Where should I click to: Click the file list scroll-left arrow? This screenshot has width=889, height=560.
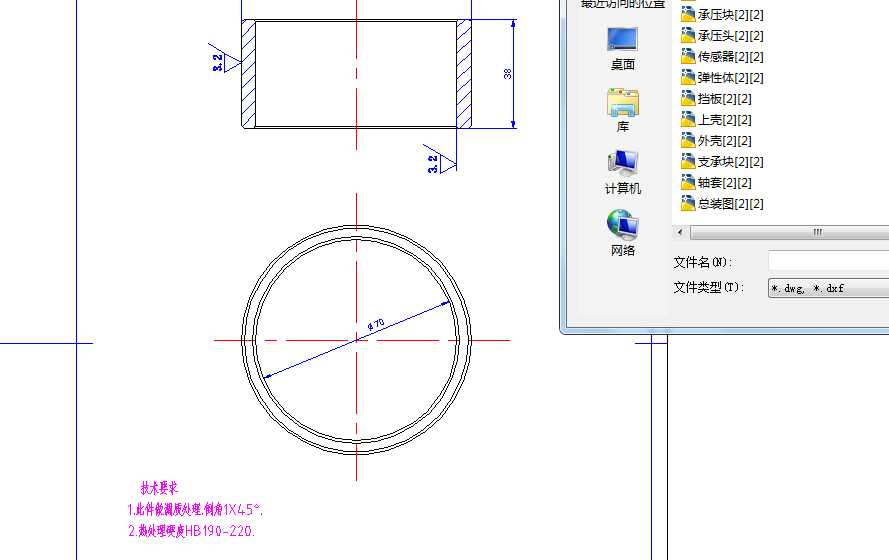click(680, 232)
